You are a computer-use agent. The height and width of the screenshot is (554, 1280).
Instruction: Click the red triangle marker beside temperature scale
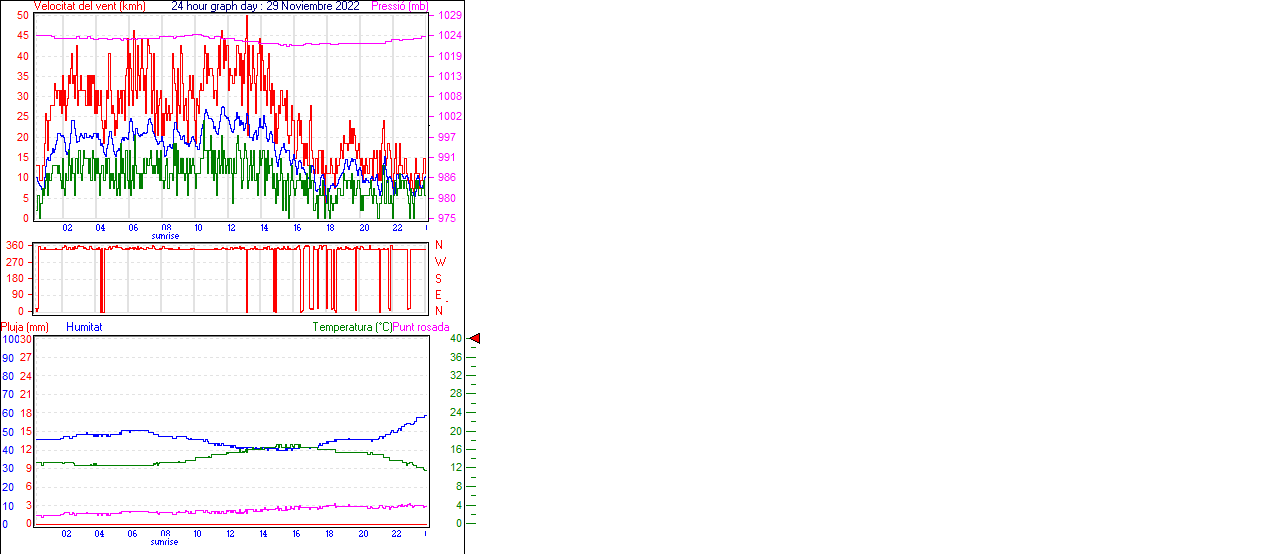tap(475, 339)
